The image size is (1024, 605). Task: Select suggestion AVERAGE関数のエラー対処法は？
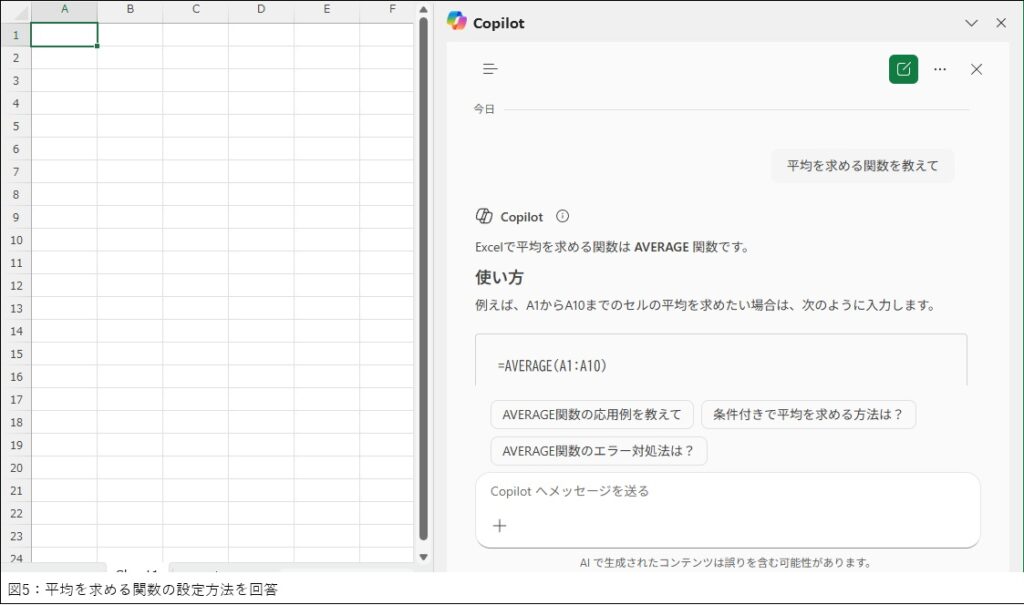click(598, 451)
